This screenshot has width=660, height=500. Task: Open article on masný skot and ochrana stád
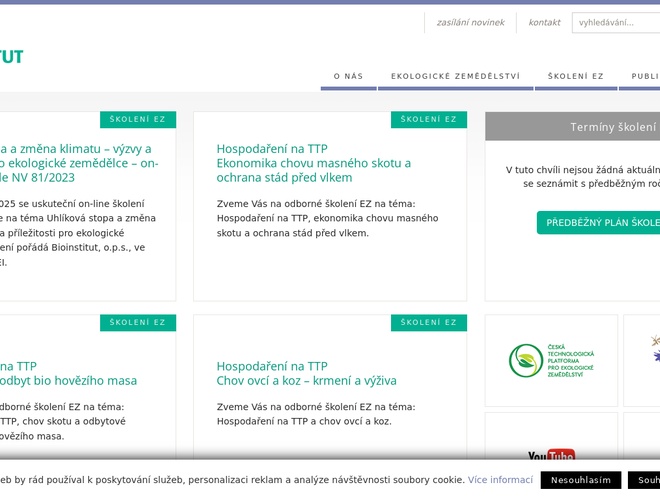(313, 163)
